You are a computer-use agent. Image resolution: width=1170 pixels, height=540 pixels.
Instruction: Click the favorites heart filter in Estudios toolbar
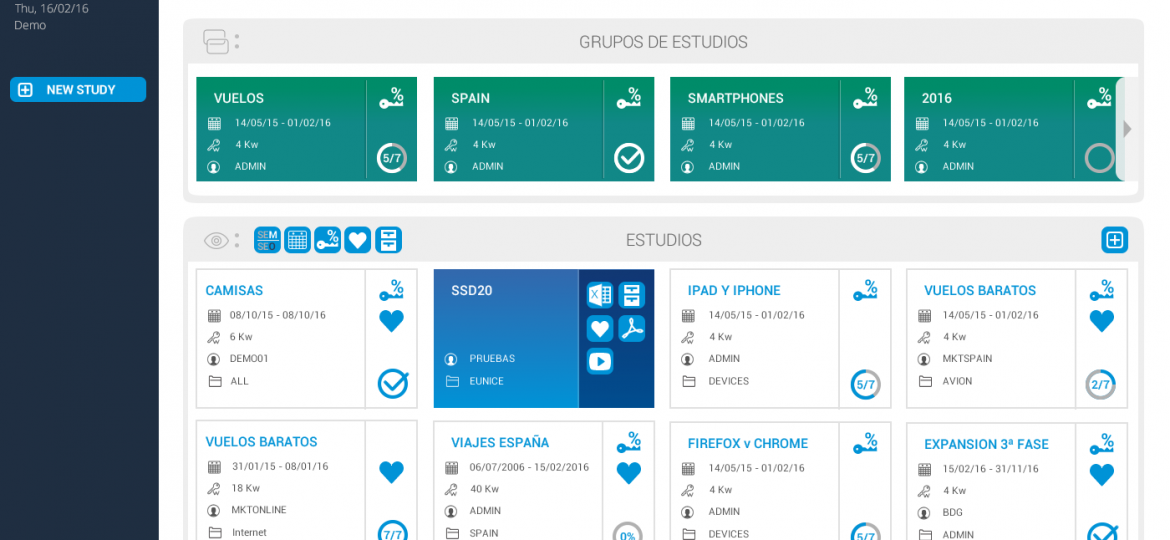[358, 240]
